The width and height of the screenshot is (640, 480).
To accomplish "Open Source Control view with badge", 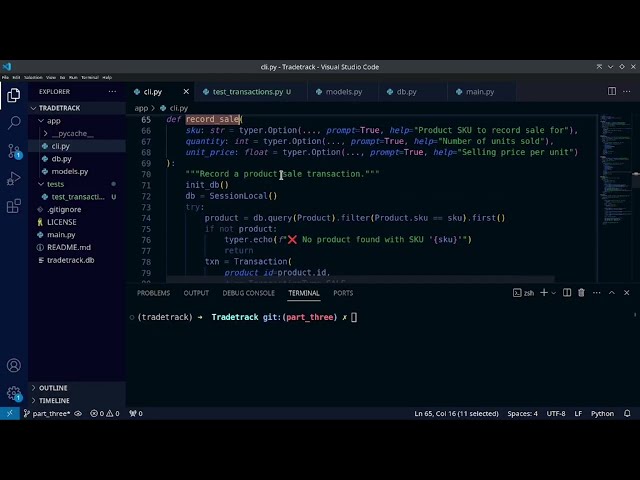I will click(14, 151).
